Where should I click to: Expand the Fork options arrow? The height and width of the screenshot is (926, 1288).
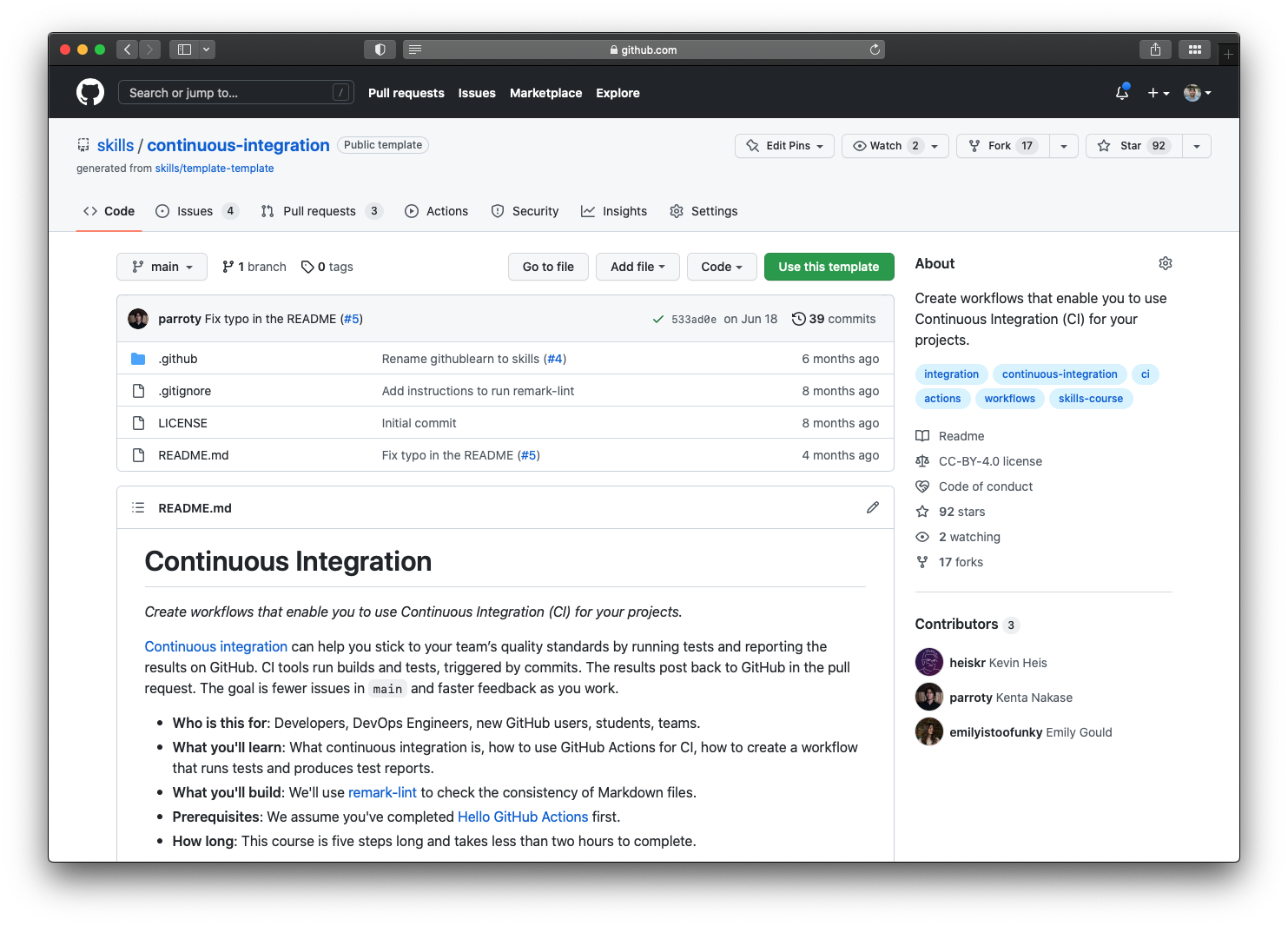coord(1064,146)
